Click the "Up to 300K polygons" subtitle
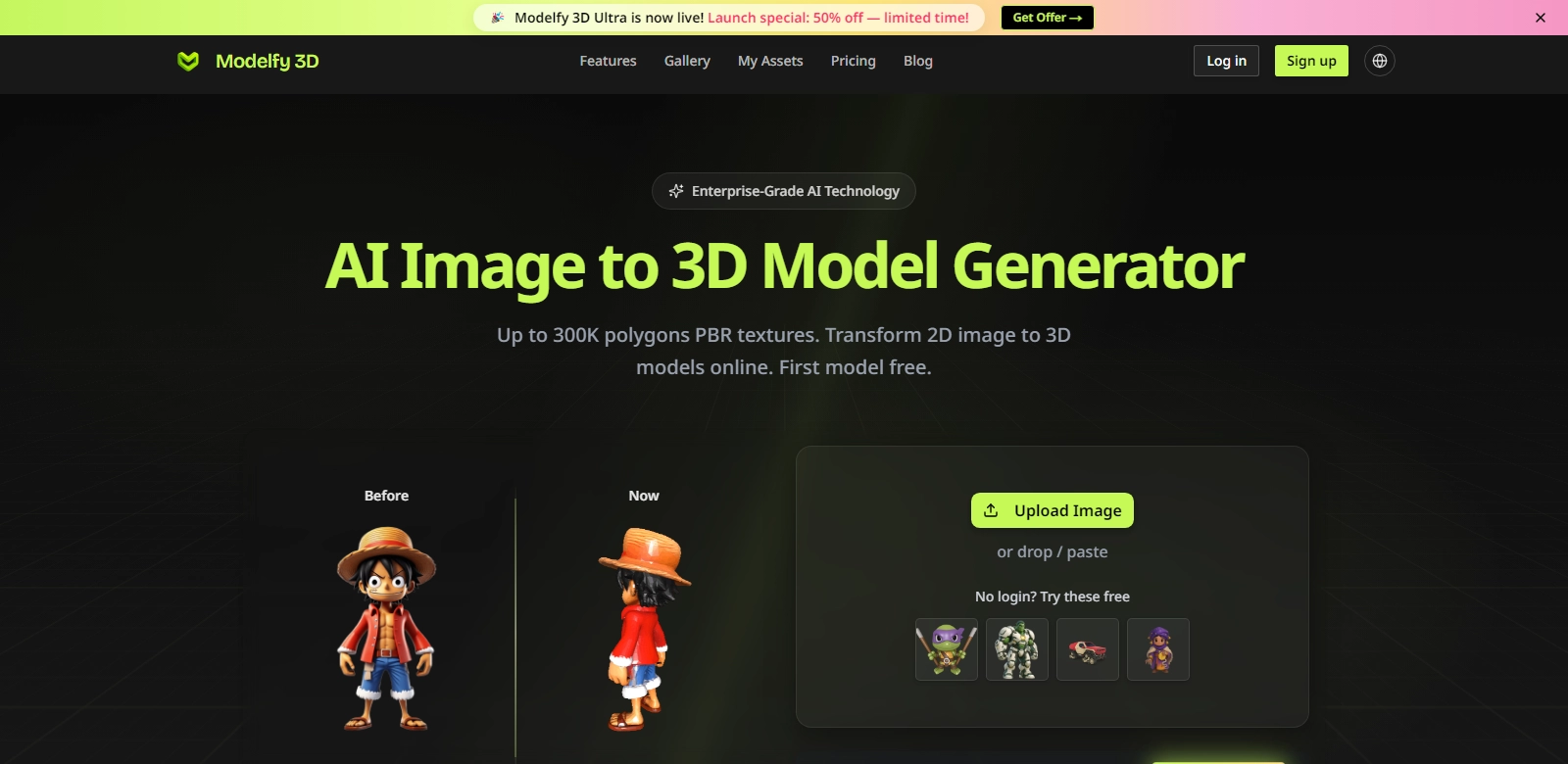1568x764 pixels. [x=784, y=351]
